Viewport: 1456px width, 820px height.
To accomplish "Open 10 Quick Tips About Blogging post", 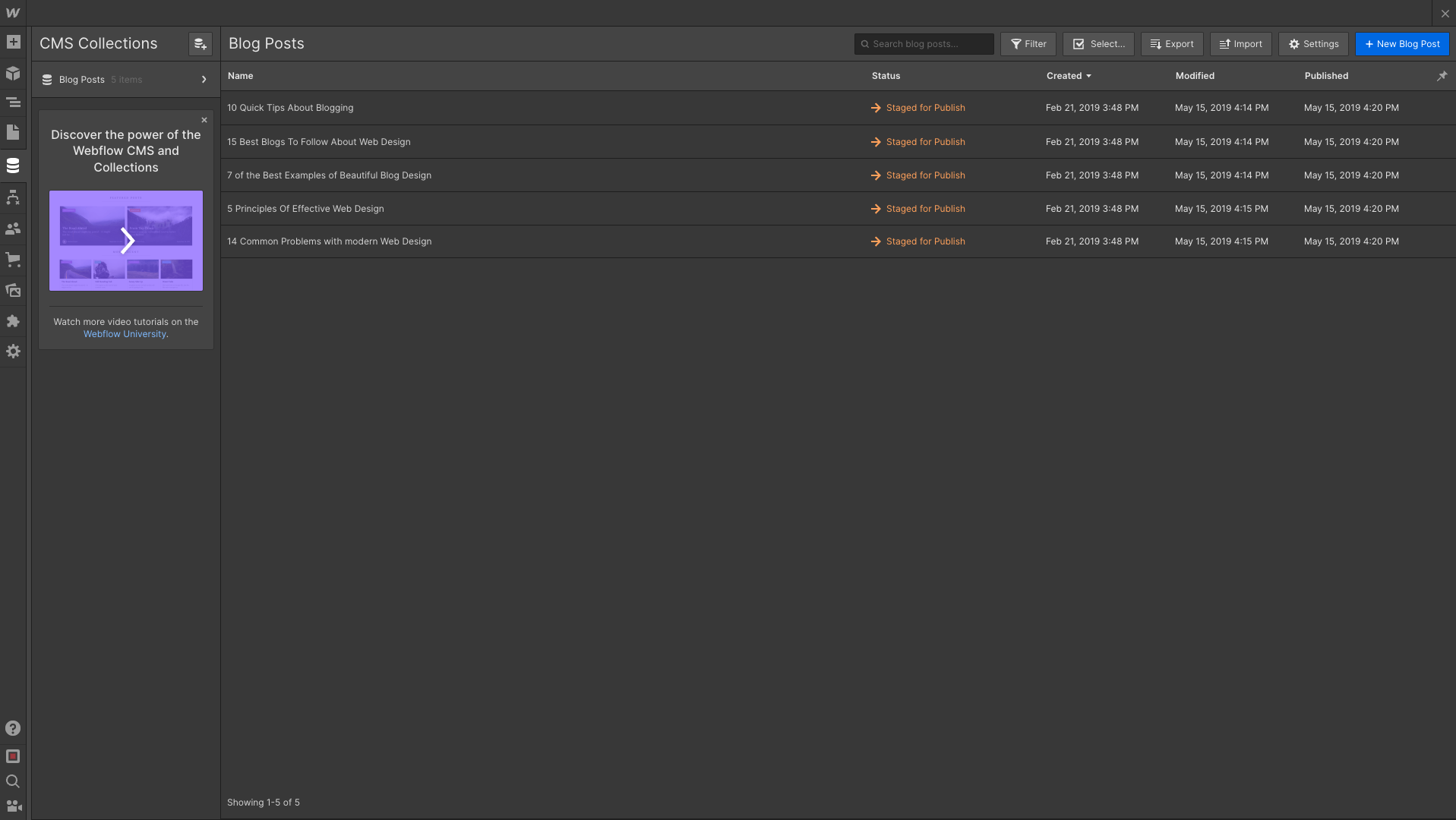I will point(290,108).
